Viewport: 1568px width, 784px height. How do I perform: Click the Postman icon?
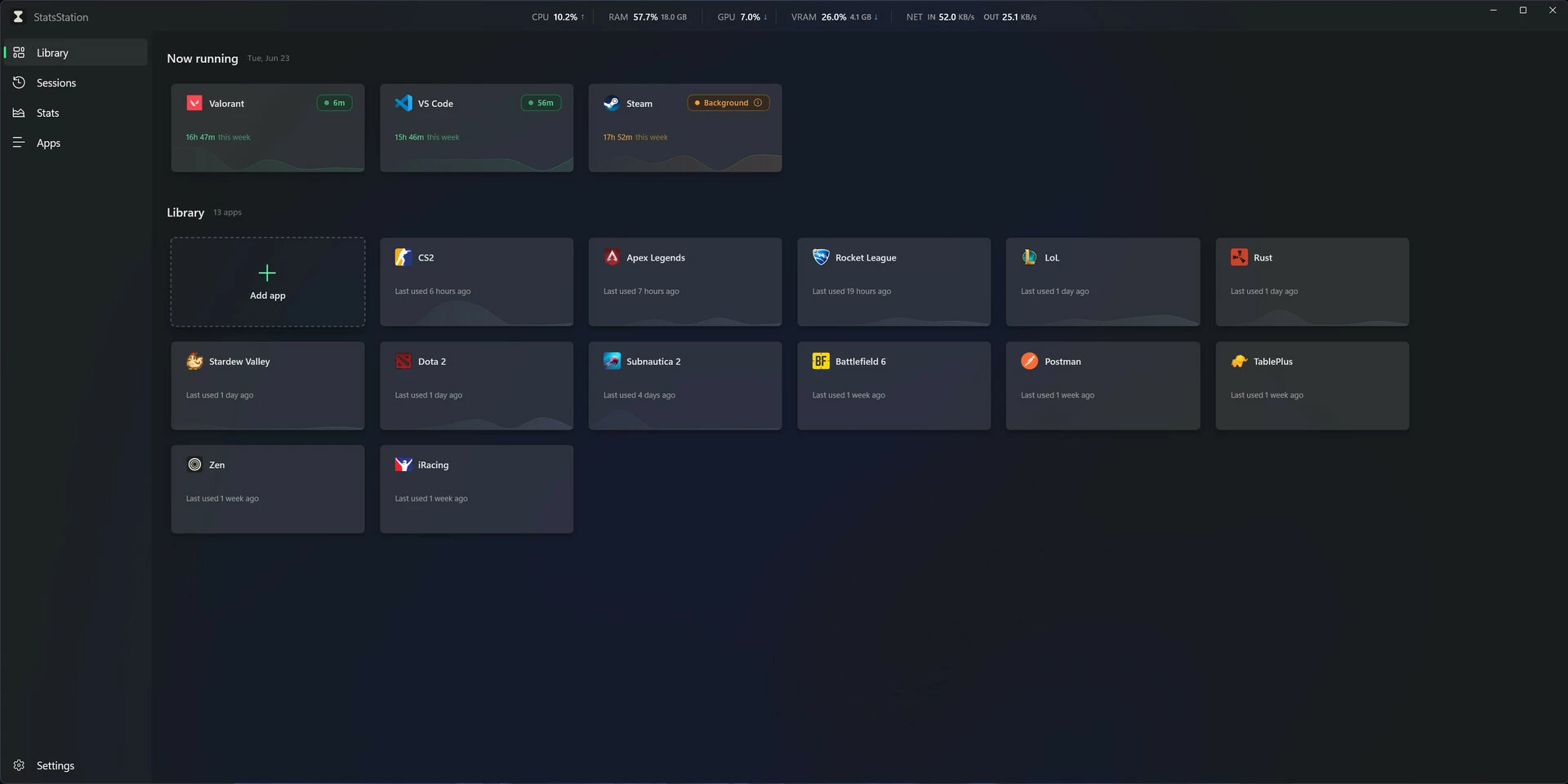(x=1029, y=361)
